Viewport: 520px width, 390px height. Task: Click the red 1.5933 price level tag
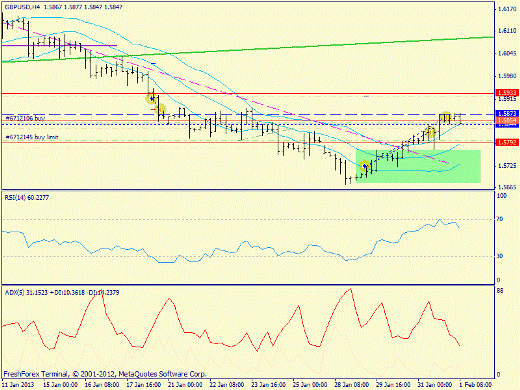(x=507, y=93)
